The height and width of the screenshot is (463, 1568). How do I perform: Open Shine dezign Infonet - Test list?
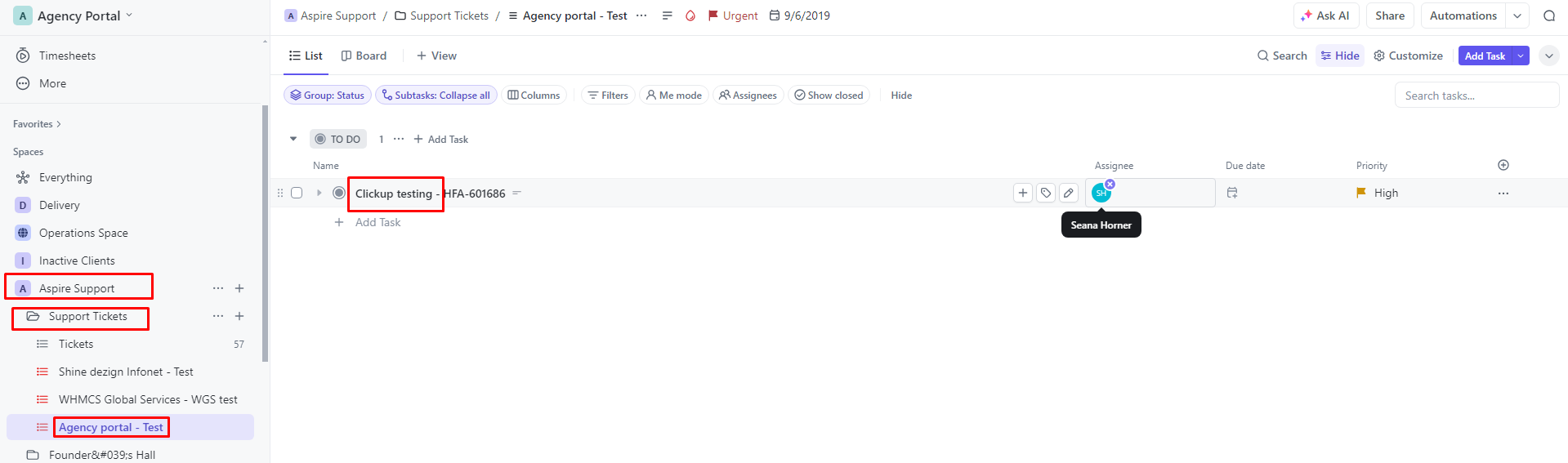tap(126, 372)
